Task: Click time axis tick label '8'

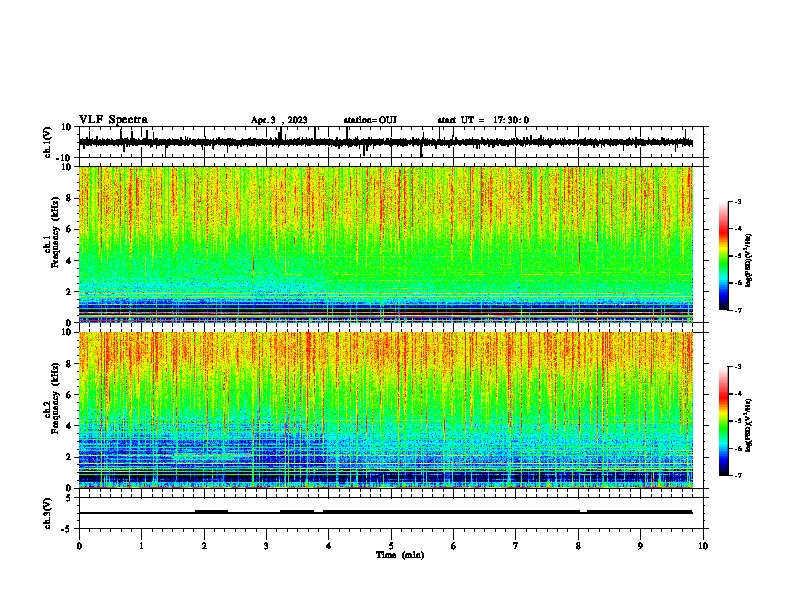Action: 578,546
